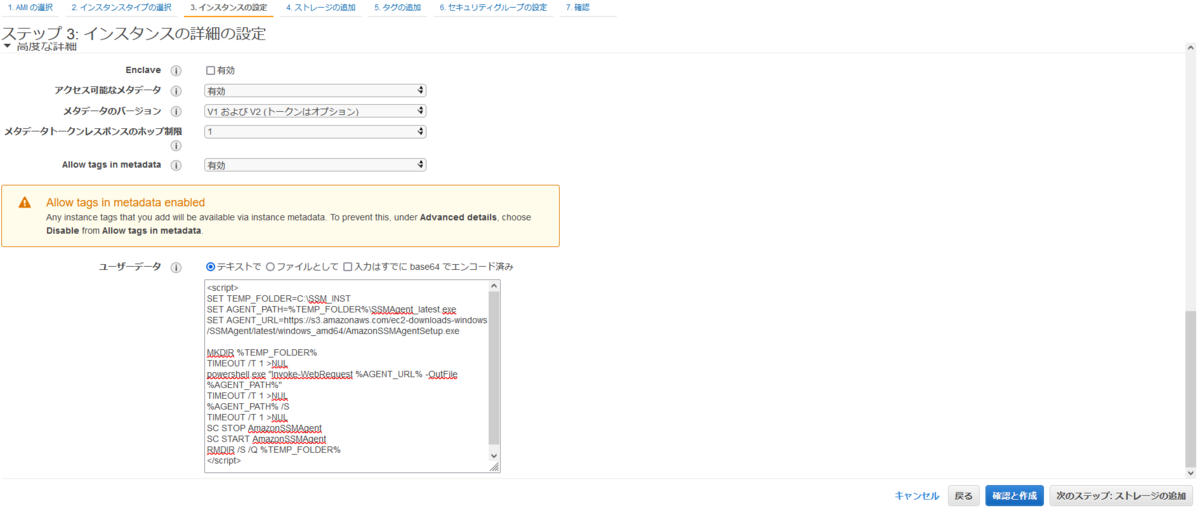Click the ステップ 3 page heading
1200x515 pixels.
click(x=134, y=33)
